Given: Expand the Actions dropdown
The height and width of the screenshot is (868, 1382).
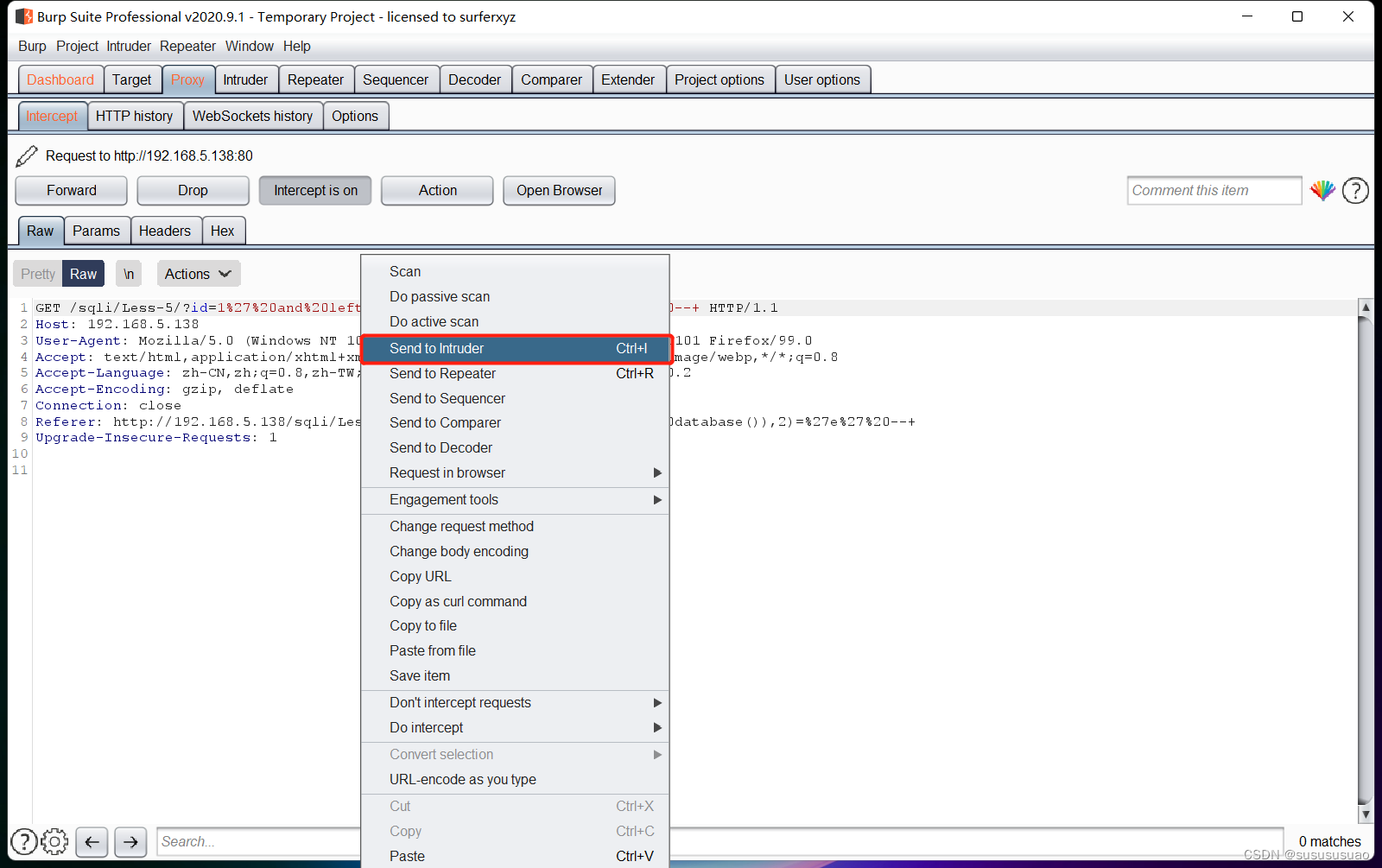Looking at the screenshot, I should point(198,274).
